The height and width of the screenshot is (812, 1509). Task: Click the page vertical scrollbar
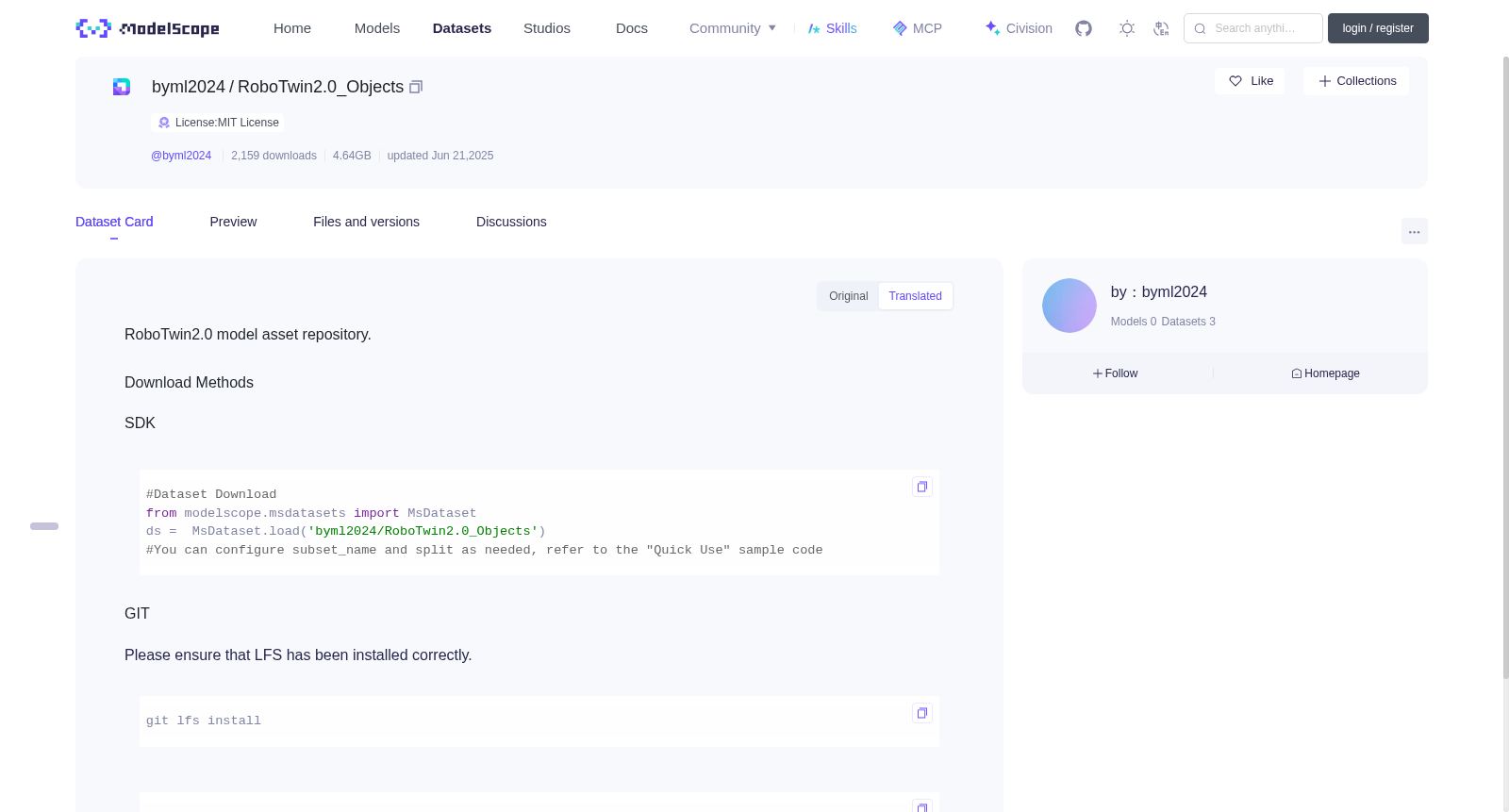1505,367
